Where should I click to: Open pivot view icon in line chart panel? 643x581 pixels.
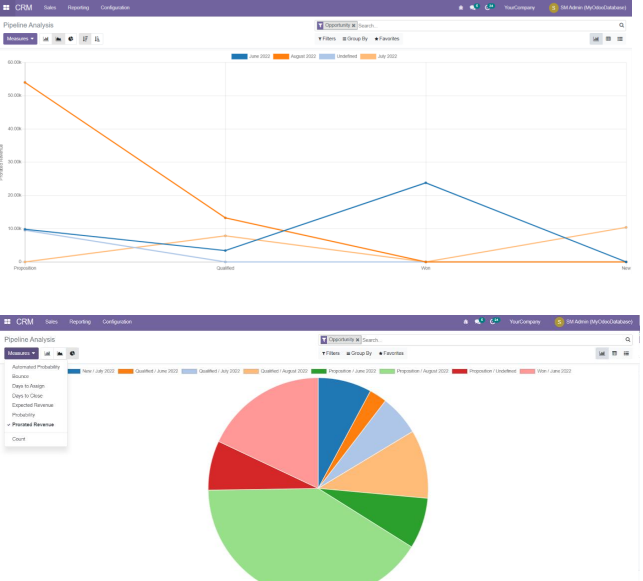pos(608,39)
